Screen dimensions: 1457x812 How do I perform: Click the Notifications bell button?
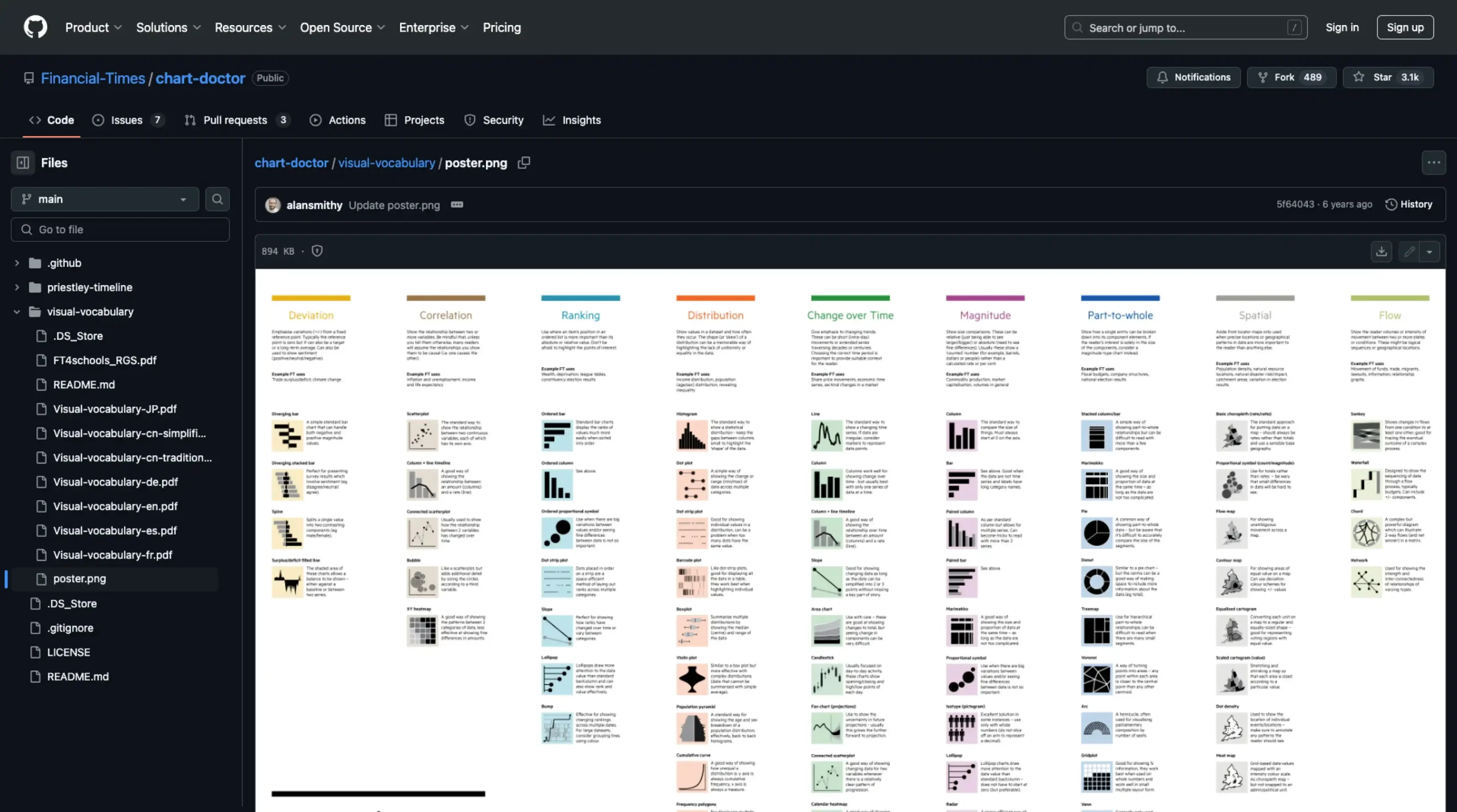[1193, 77]
